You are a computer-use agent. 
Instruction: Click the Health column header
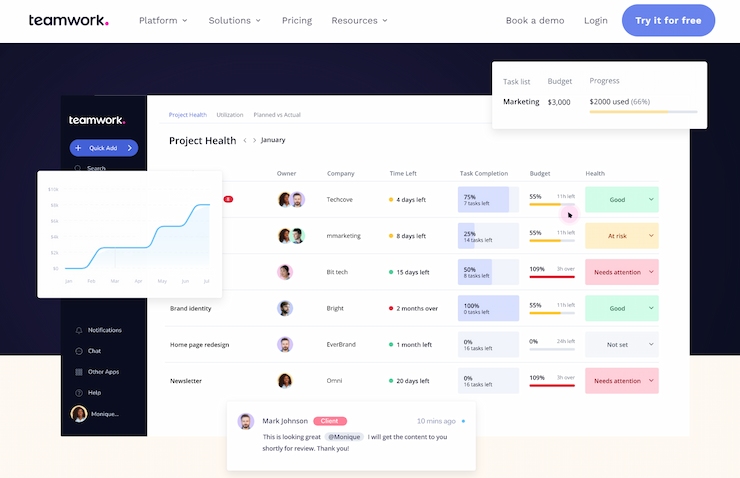[595, 174]
